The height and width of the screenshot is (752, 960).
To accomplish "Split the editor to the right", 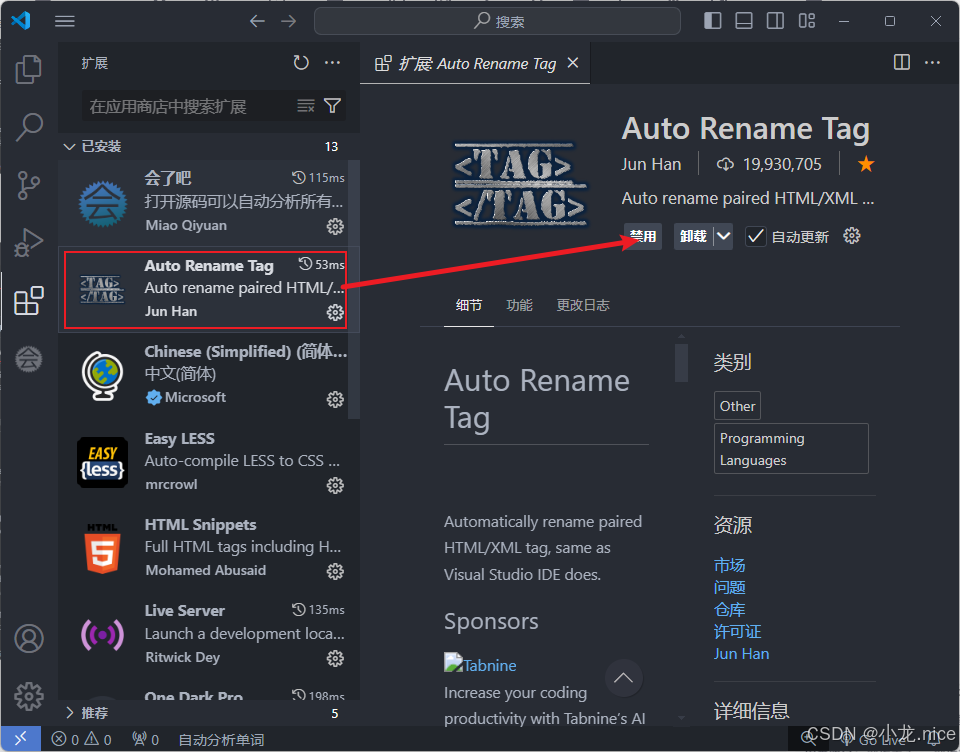I will click(x=902, y=62).
